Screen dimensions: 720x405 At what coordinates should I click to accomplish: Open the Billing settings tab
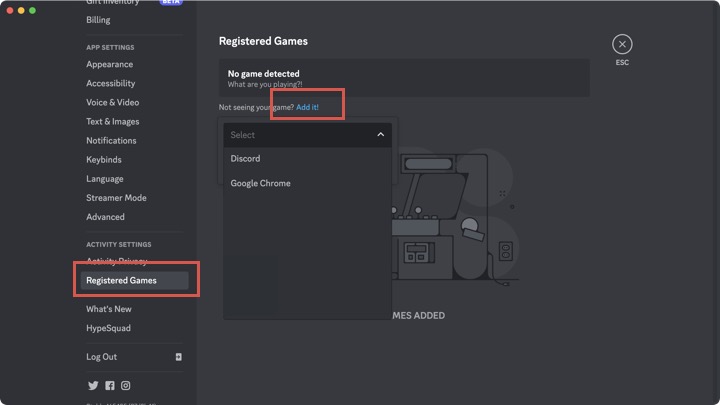click(x=98, y=20)
